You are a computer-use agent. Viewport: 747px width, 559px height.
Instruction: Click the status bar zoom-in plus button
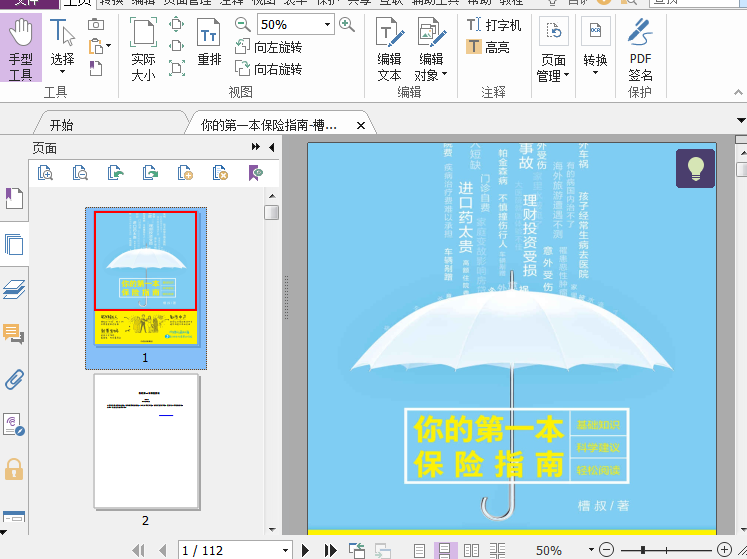(724, 550)
